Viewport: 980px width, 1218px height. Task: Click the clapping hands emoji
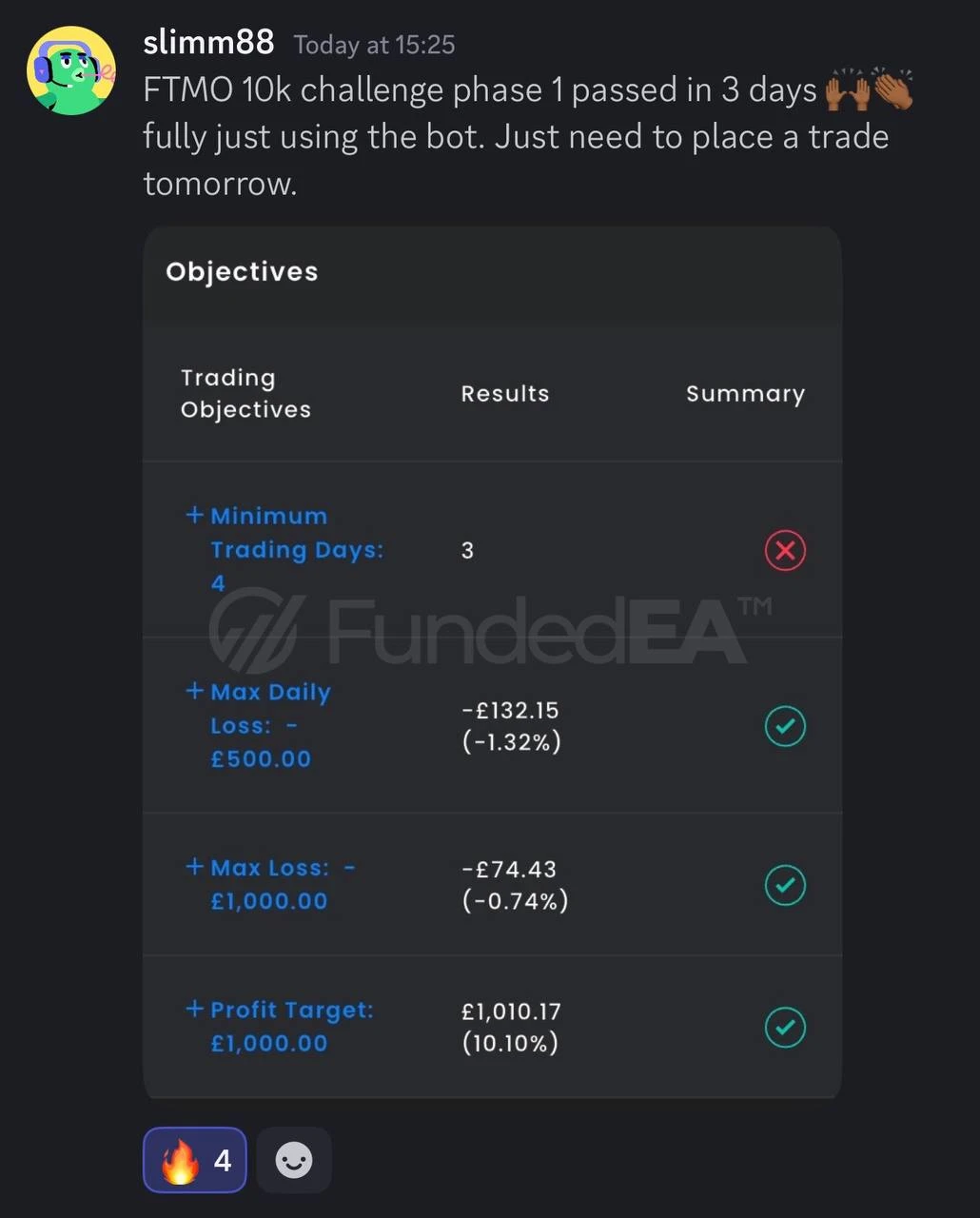(x=892, y=89)
